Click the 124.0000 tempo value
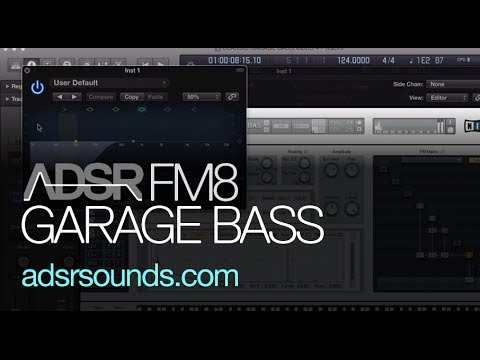 (353, 60)
